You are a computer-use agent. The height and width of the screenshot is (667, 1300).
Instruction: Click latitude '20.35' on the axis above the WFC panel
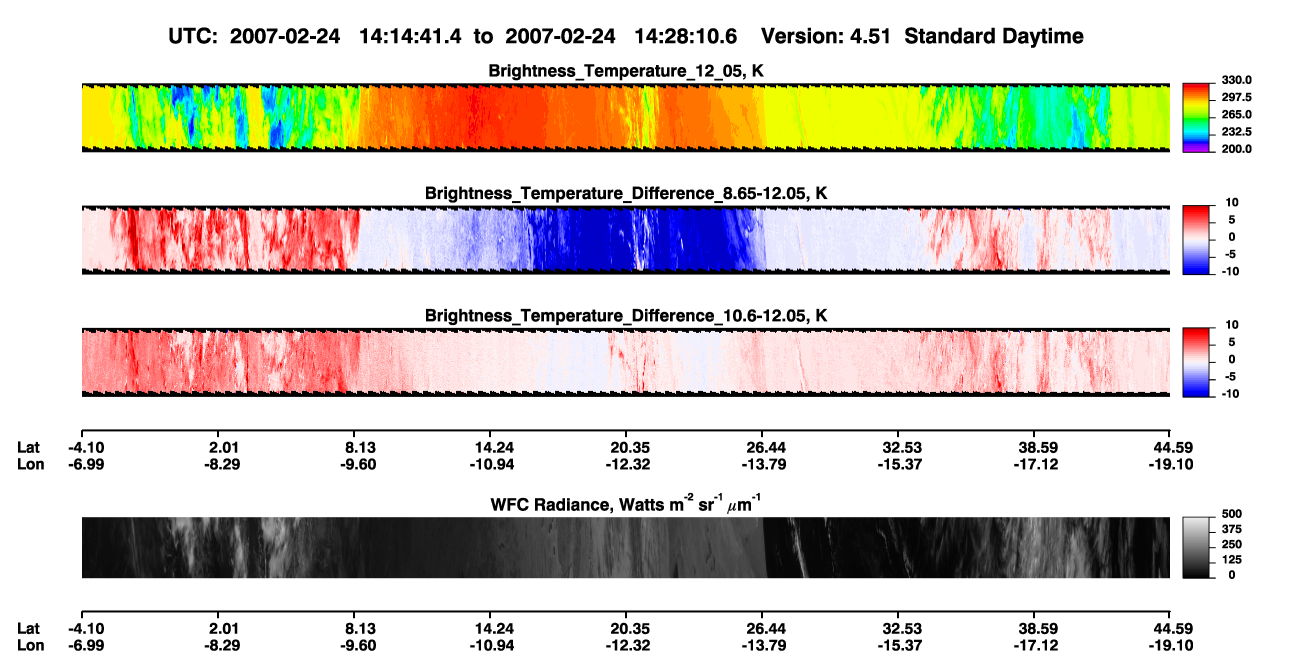[x=625, y=448]
